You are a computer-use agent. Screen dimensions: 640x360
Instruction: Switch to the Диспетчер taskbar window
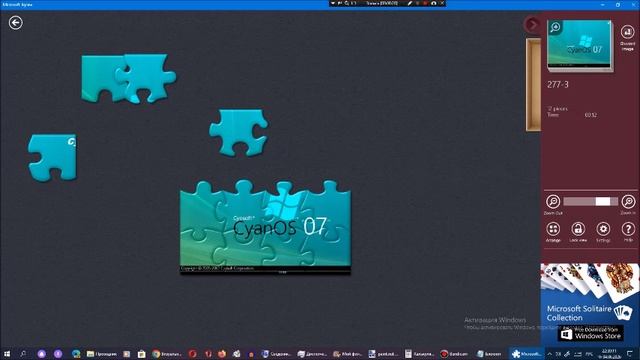[x=312, y=354]
